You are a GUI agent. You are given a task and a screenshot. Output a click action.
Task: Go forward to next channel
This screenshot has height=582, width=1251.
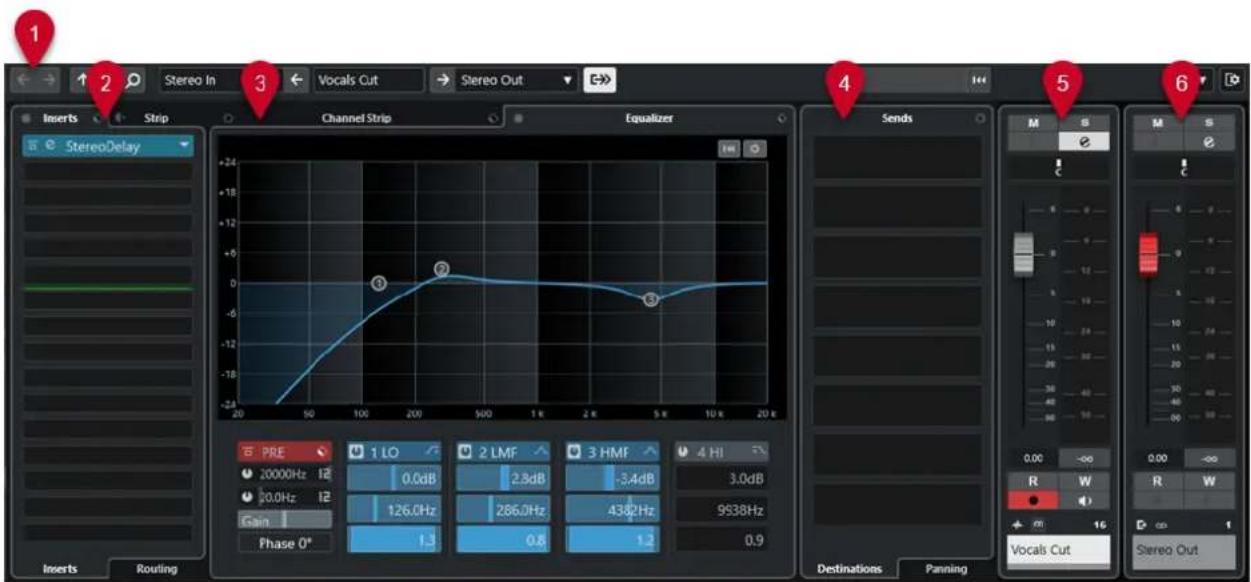click(x=50, y=80)
